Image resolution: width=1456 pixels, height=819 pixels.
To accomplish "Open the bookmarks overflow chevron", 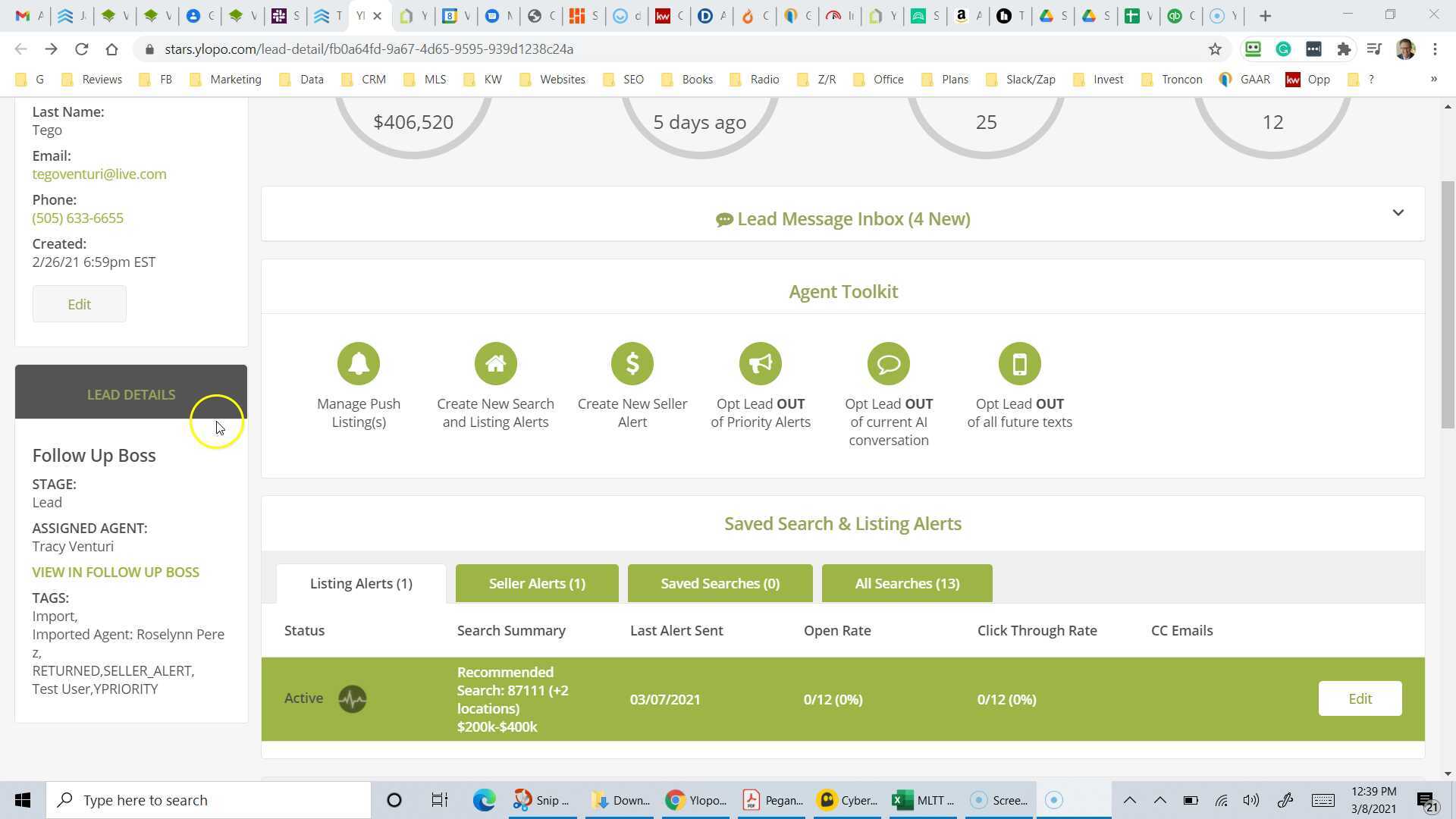I will (x=1433, y=79).
